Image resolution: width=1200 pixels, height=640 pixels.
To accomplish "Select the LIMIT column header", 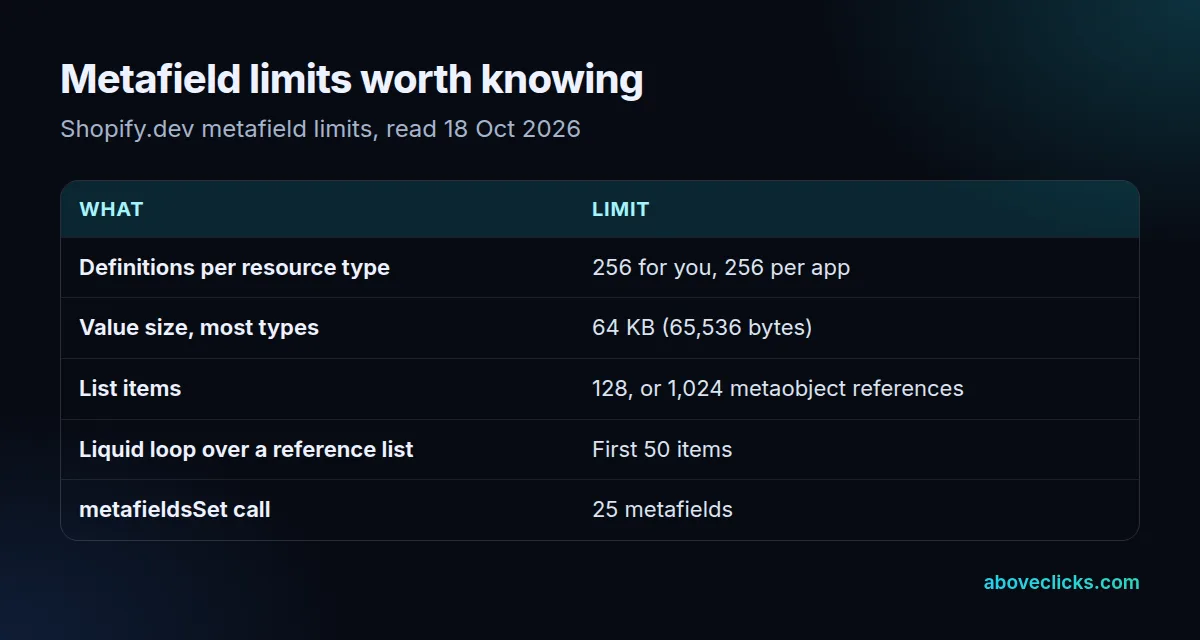I will 620,209.
